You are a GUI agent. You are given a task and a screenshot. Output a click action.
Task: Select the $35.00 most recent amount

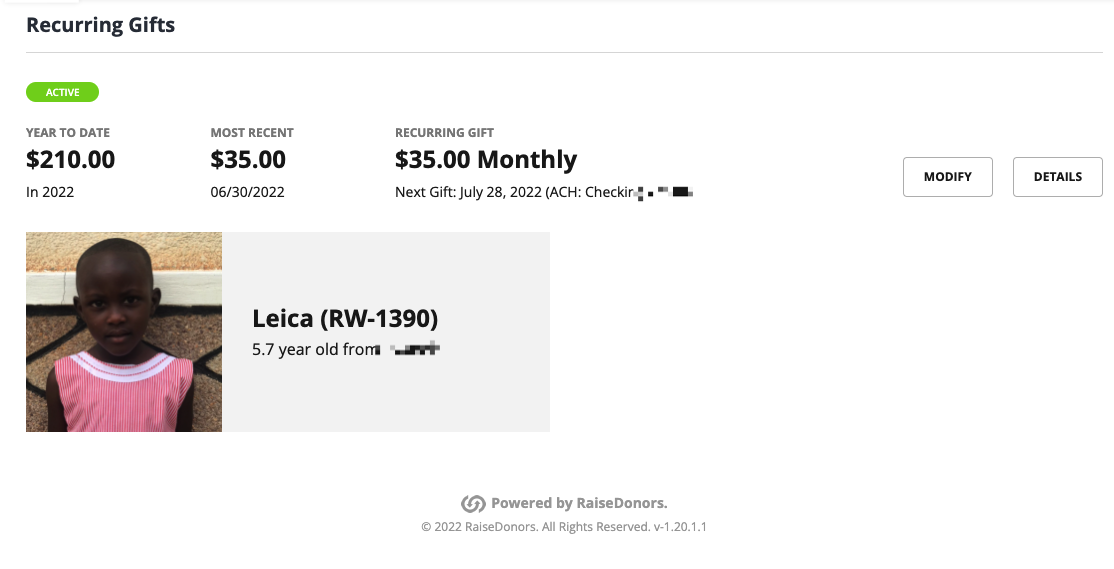(x=248, y=159)
